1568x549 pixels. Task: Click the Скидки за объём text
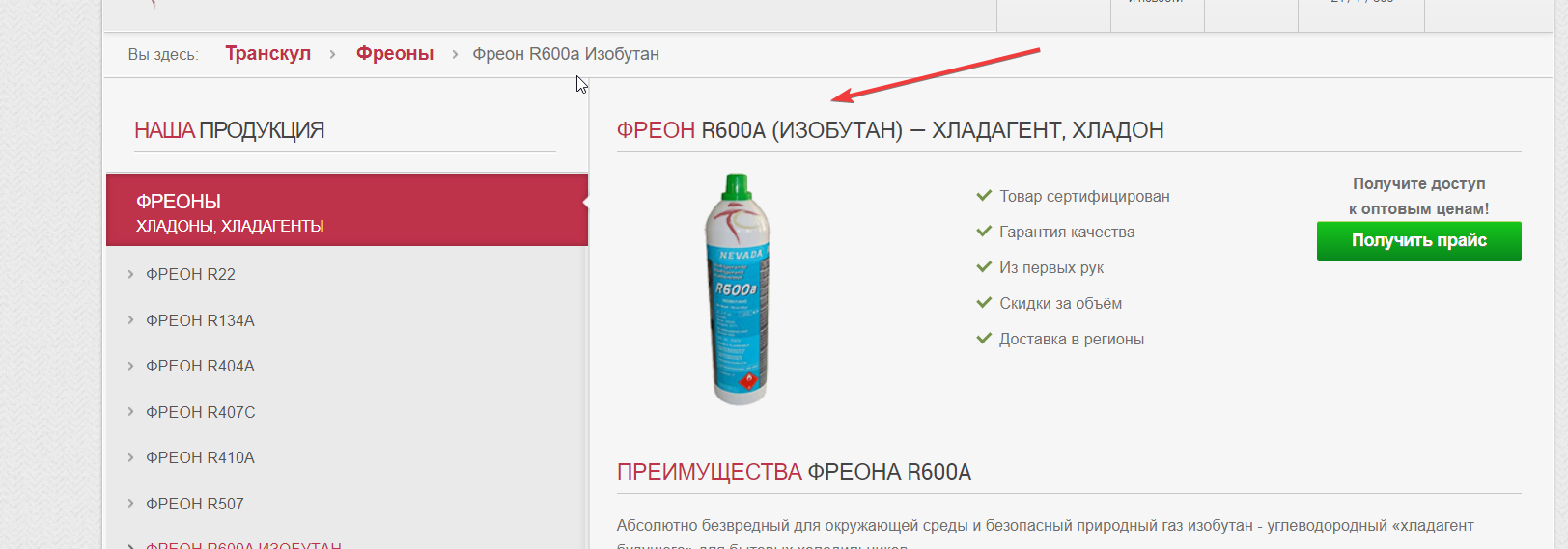tap(1060, 304)
